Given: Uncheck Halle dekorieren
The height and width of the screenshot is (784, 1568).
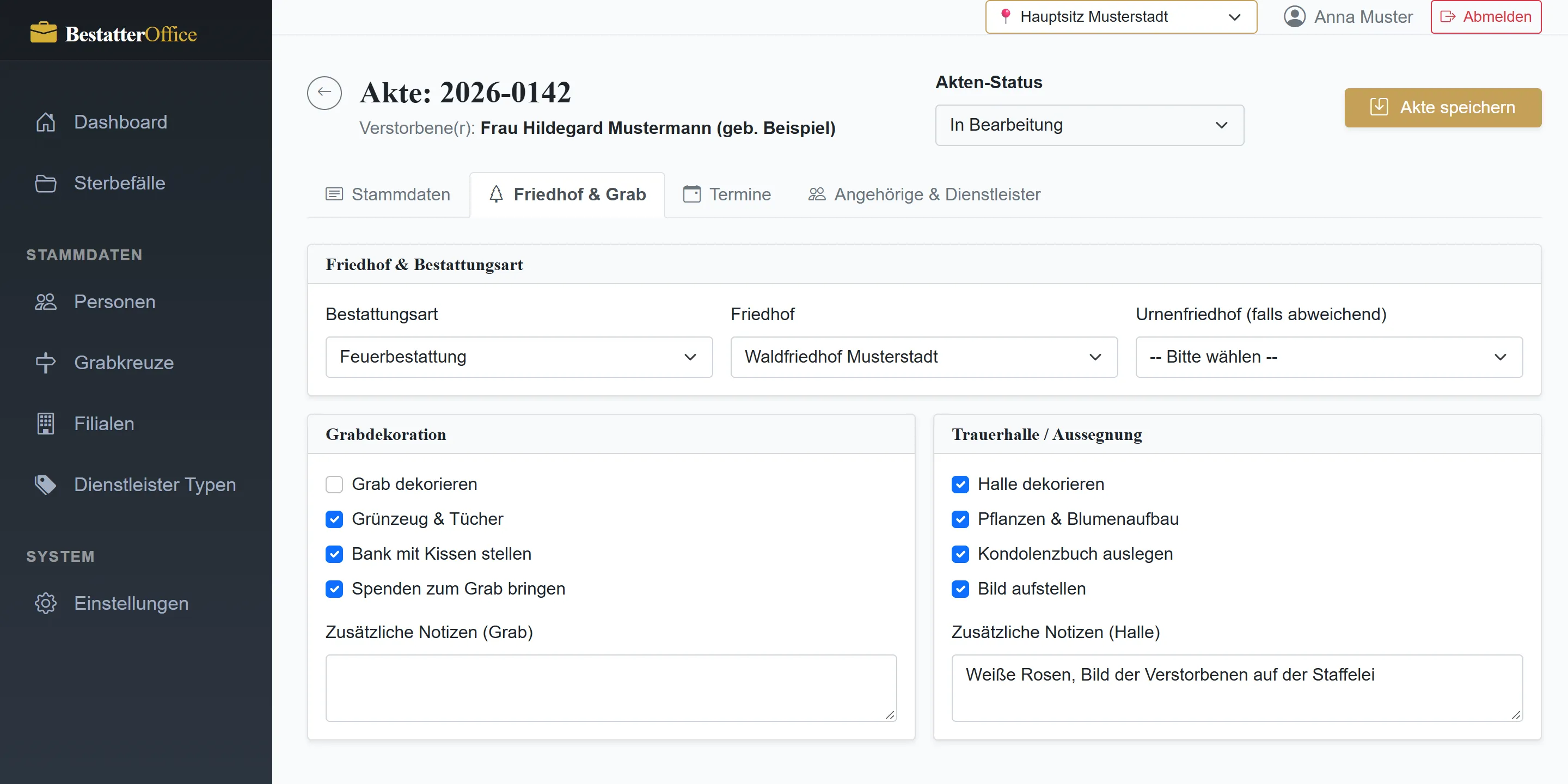Looking at the screenshot, I should (x=960, y=485).
